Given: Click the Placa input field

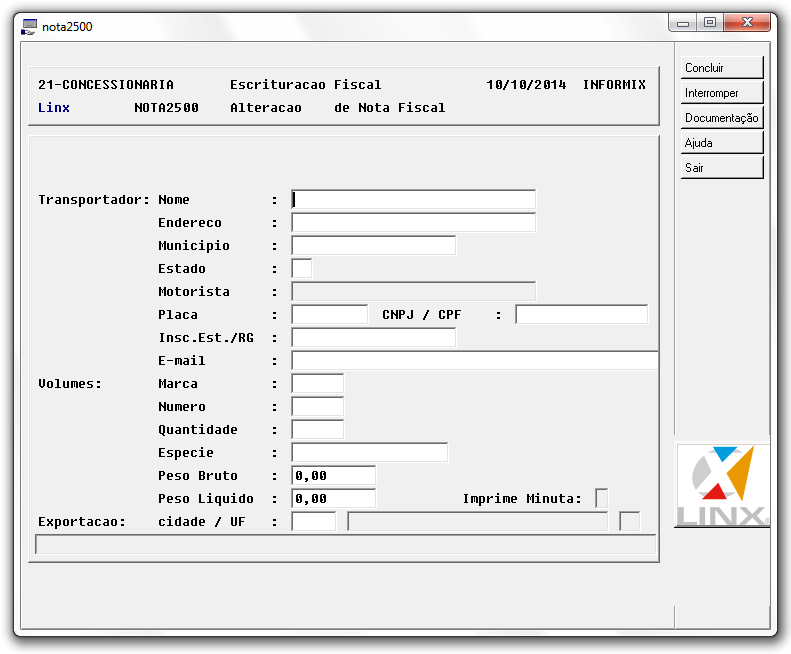Looking at the screenshot, I should tap(329, 314).
